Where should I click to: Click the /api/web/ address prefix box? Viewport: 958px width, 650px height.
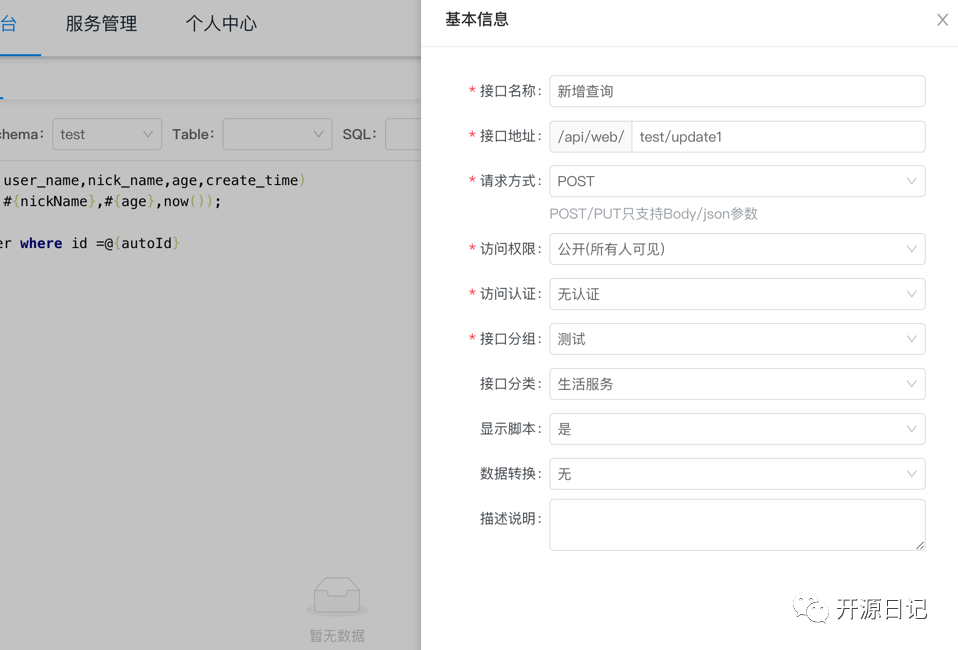[590, 136]
